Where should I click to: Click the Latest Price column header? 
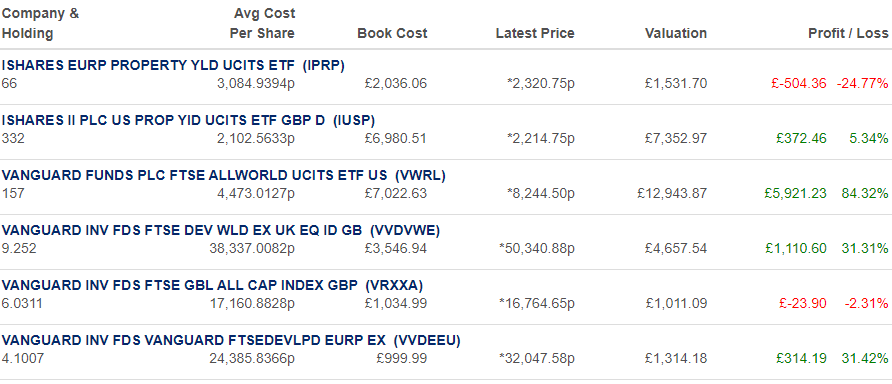[535, 34]
